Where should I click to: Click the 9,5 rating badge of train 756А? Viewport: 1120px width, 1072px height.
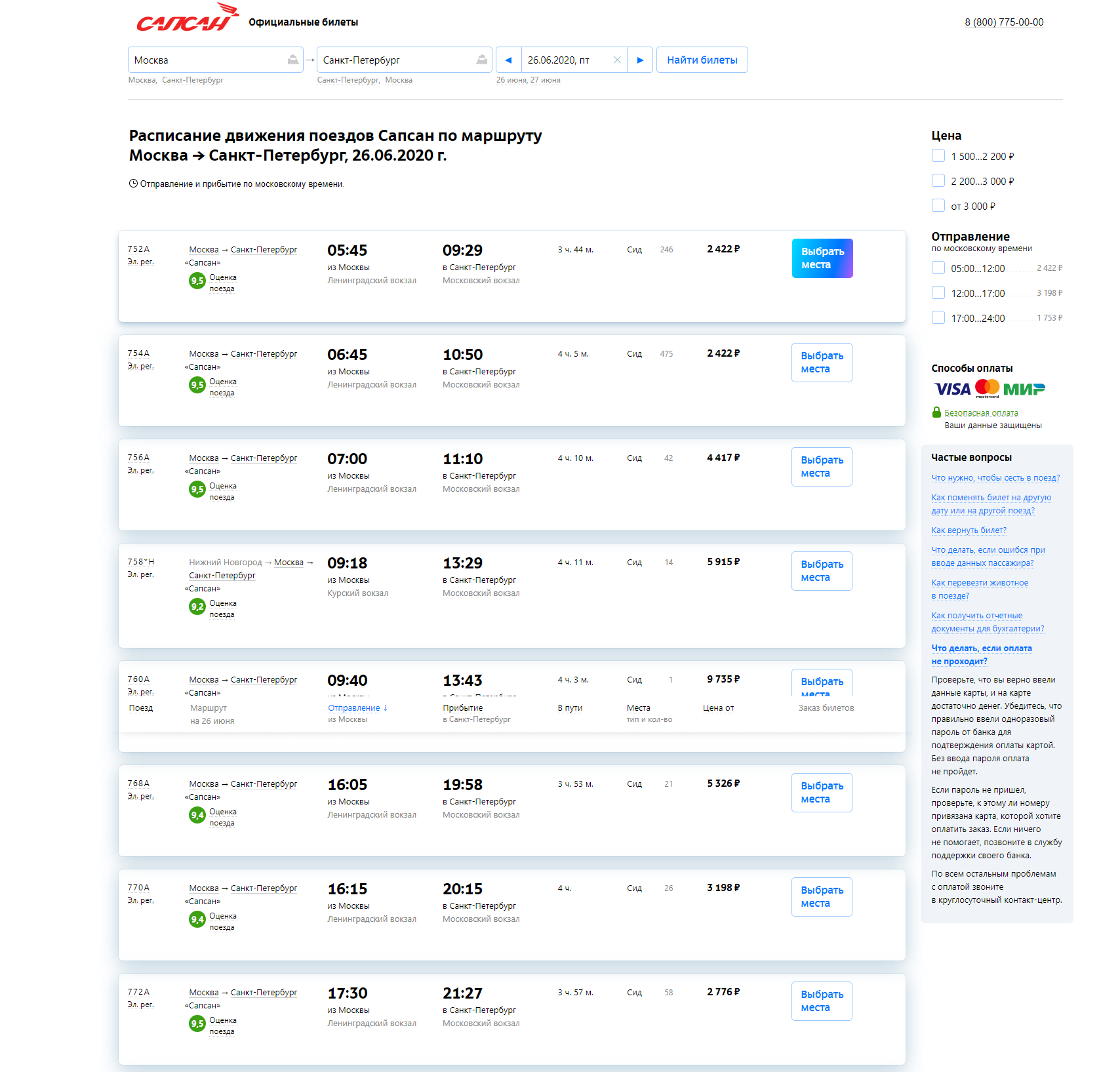pos(197,489)
